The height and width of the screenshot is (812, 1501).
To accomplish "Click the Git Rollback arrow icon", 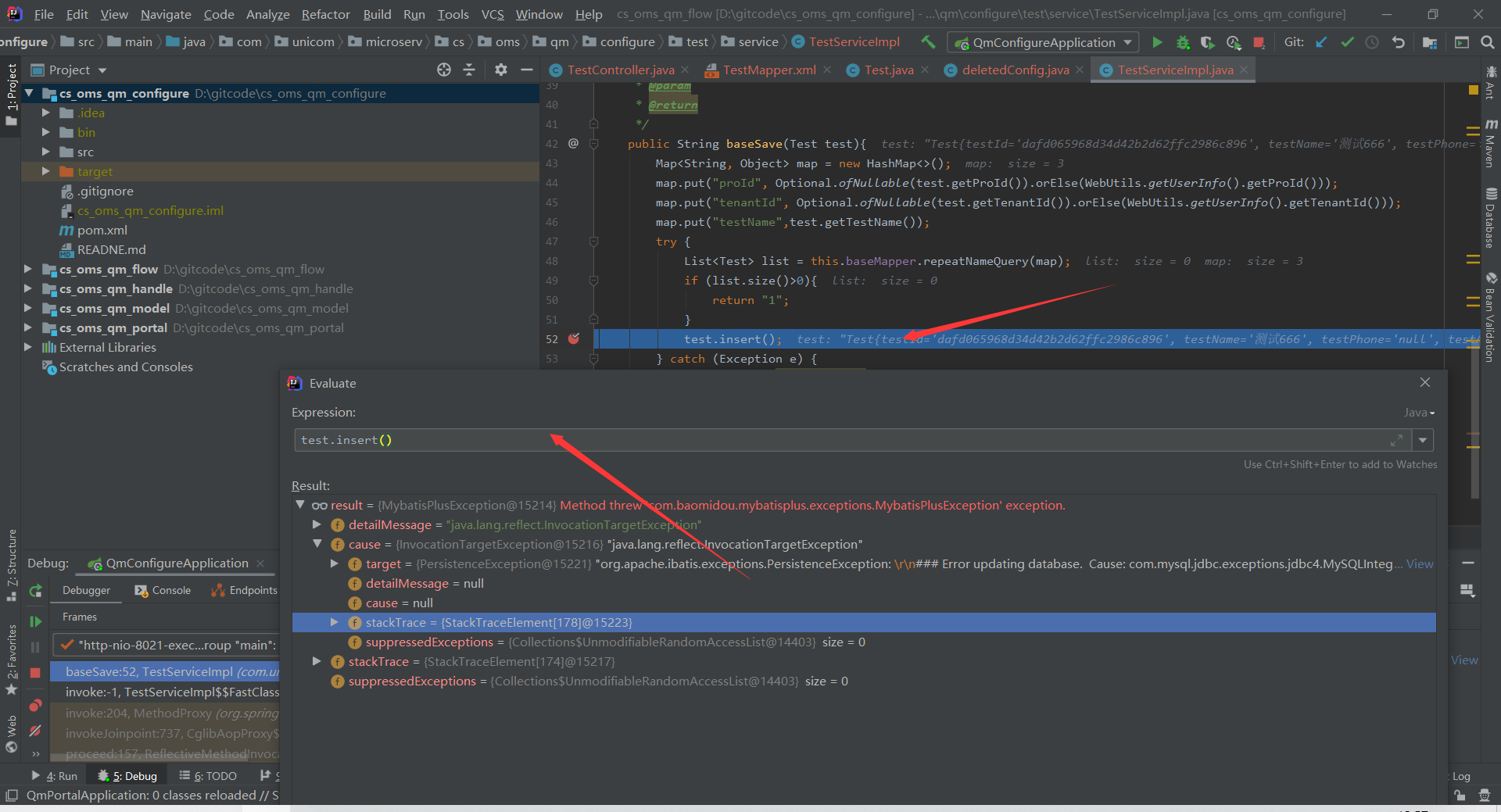I will 1399,42.
